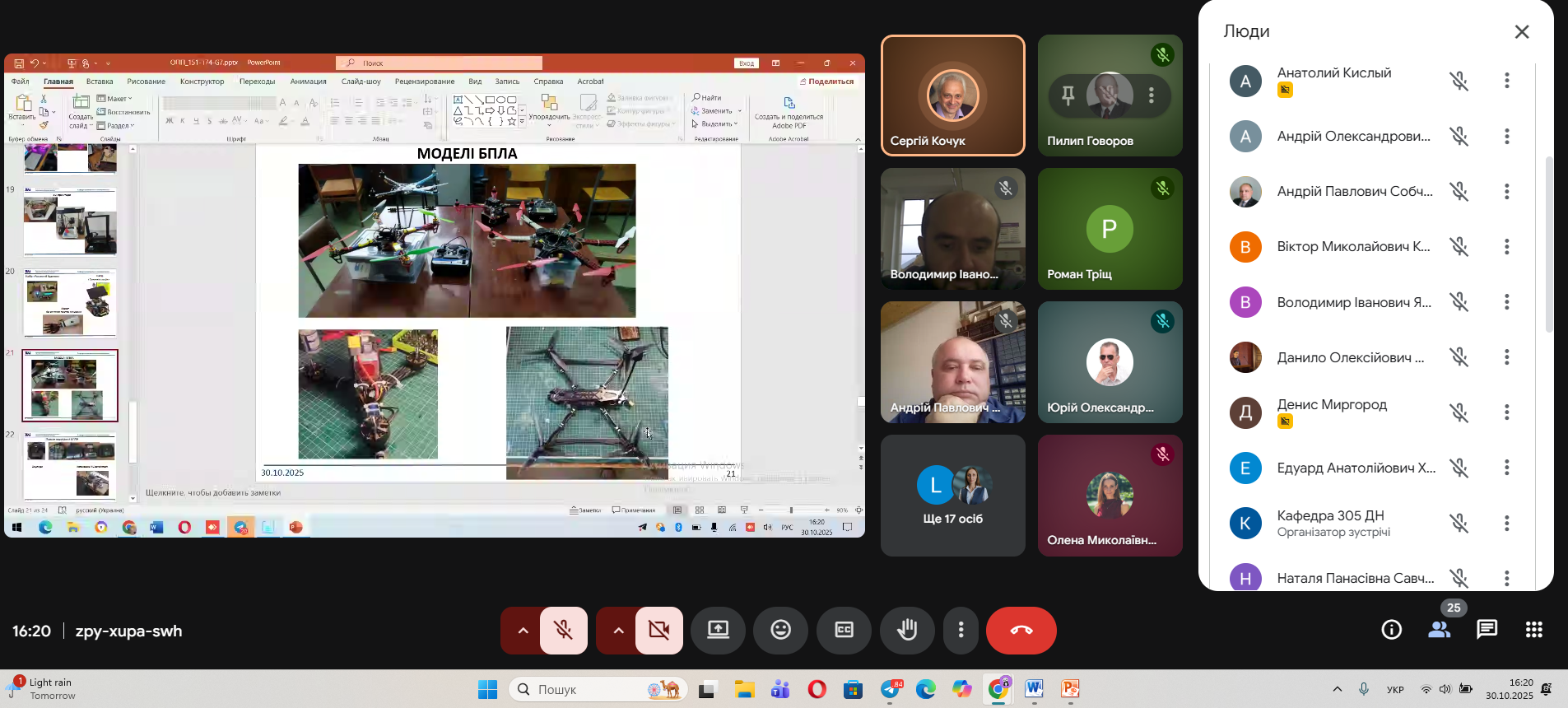Viewport: 1568px width, 708px height.
Task: Open more options for Анатолий Кислый
Action: pos(1506,81)
